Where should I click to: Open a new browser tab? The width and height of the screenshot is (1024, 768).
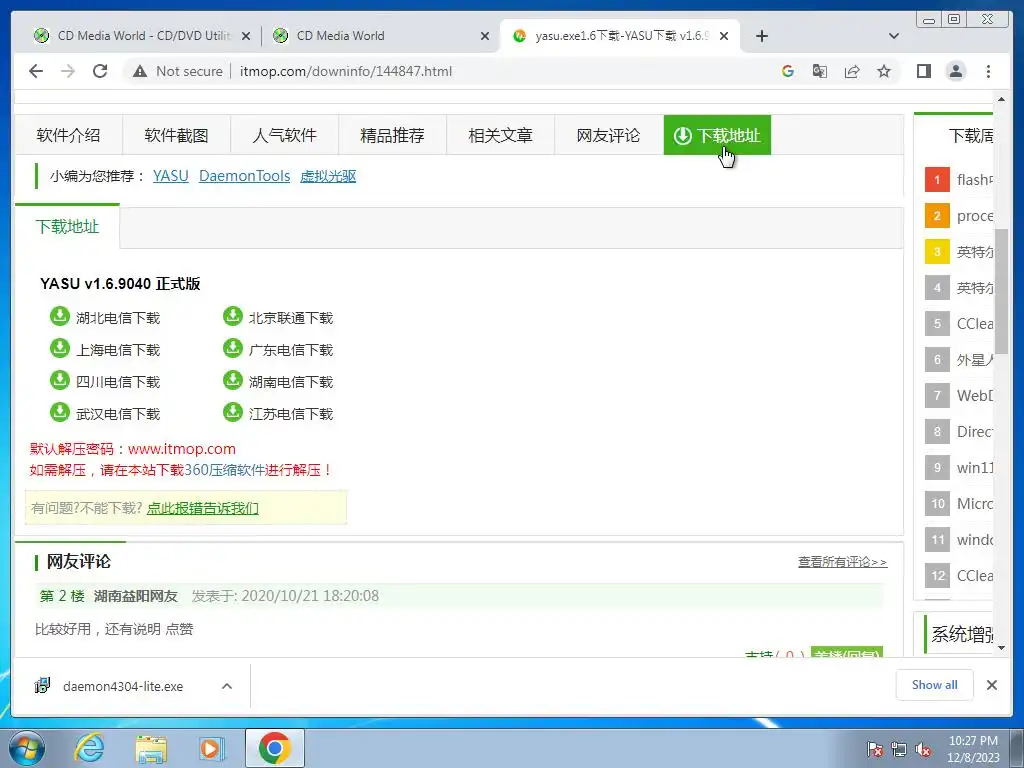point(761,36)
